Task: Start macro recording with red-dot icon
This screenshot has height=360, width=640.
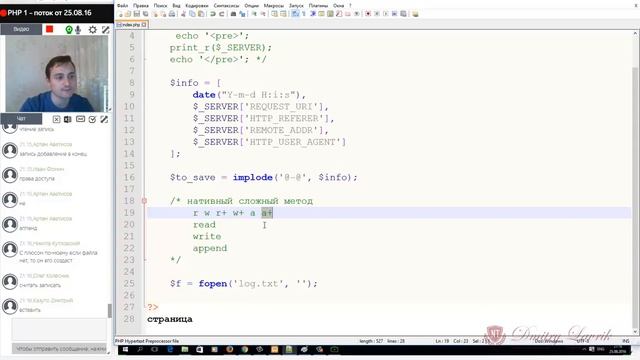Action: tap(369, 14)
